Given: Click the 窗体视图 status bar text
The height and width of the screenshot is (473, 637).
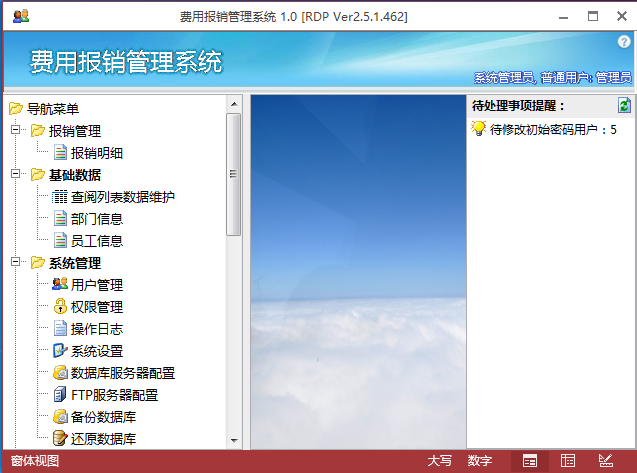Looking at the screenshot, I should pos(35,461).
